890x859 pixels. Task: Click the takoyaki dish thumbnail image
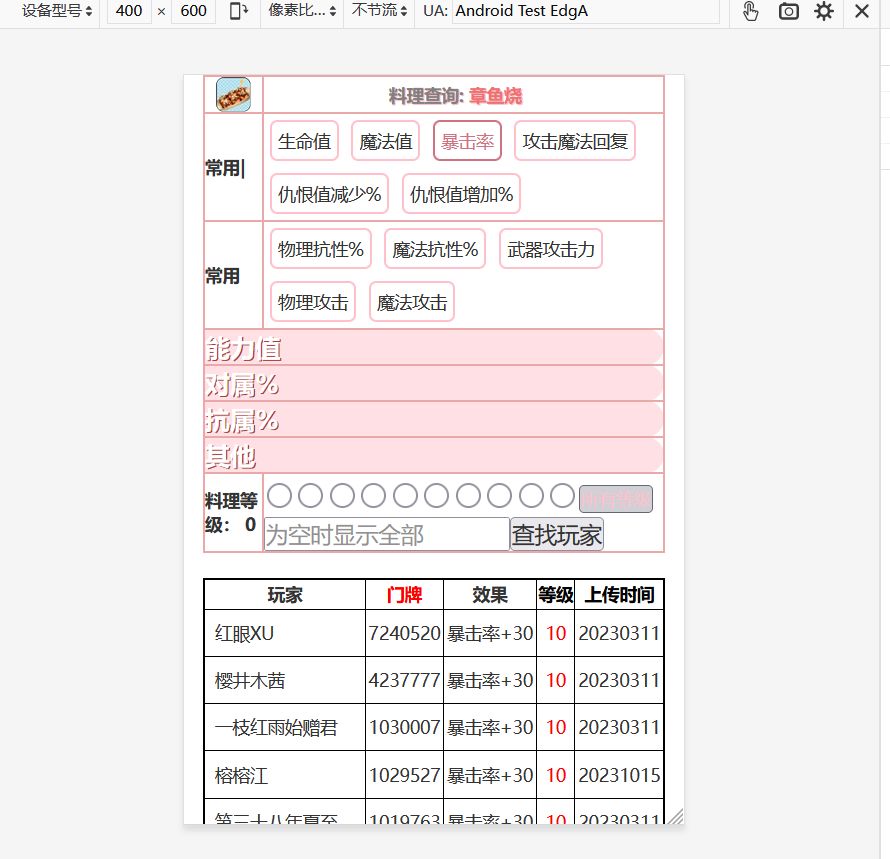pos(233,94)
